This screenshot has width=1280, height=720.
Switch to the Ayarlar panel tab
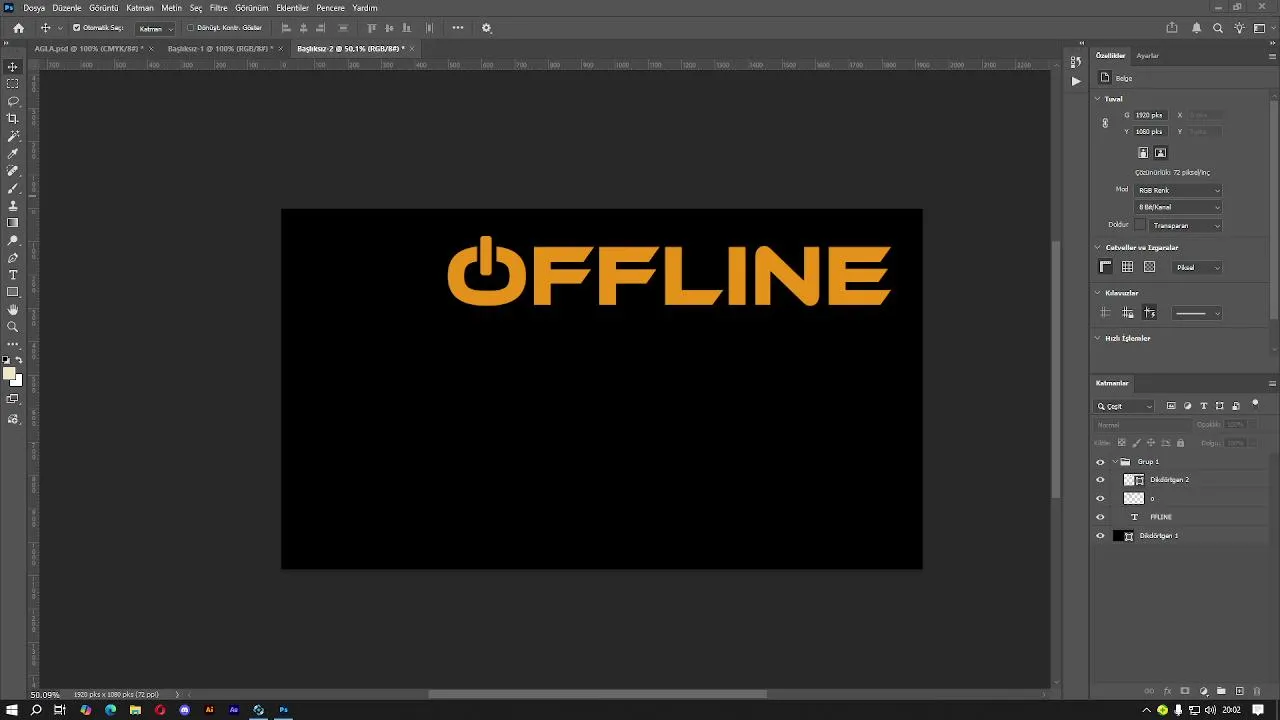tap(1147, 56)
